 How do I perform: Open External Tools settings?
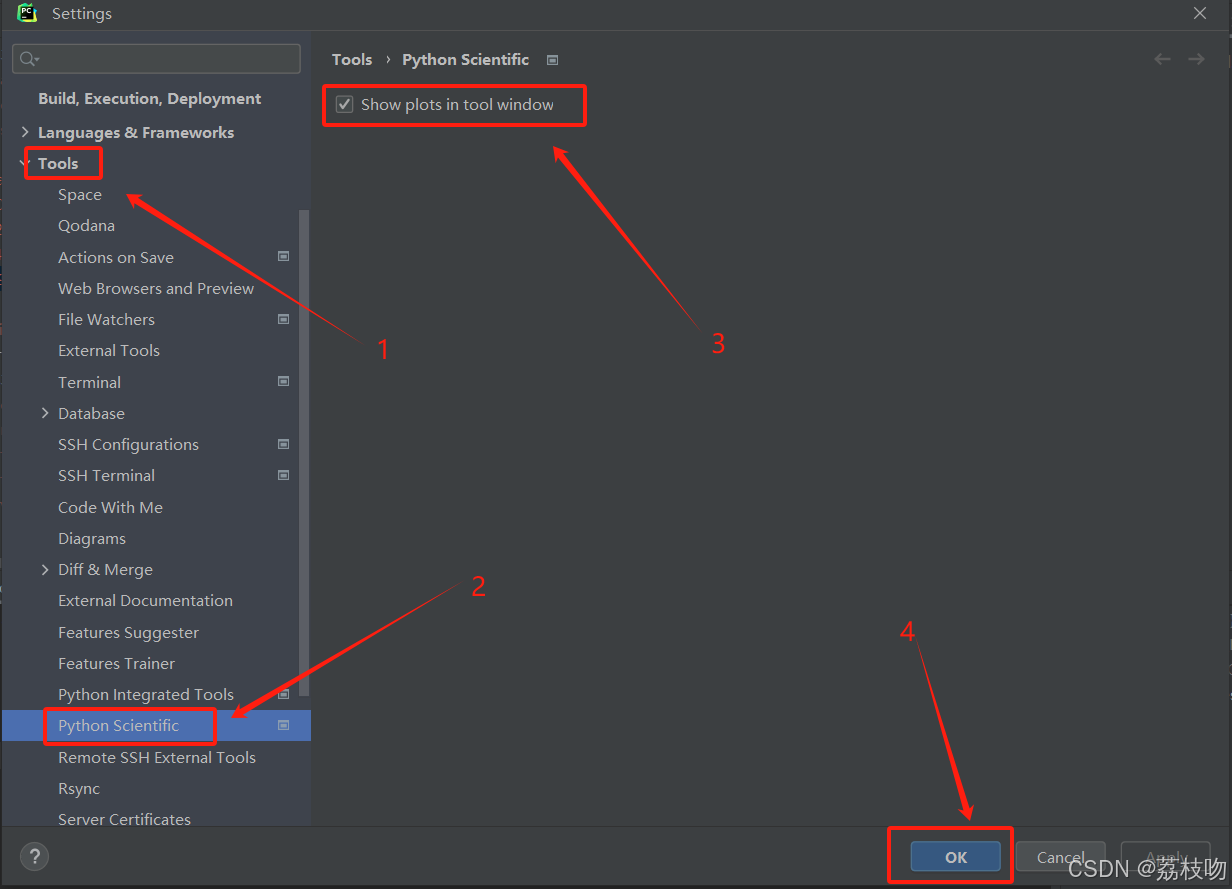pyautogui.click(x=109, y=350)
